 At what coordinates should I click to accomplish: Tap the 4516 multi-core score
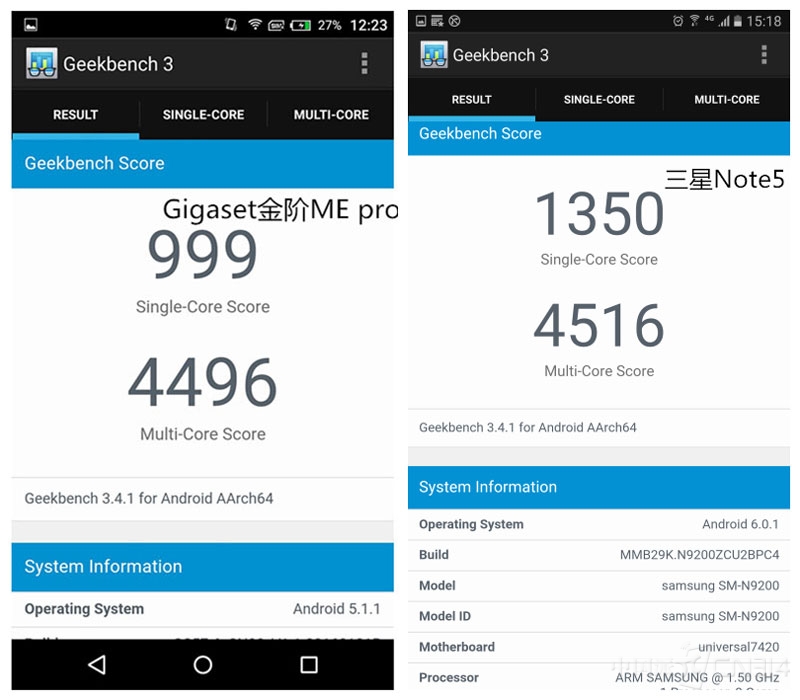[x=599, y=325]
